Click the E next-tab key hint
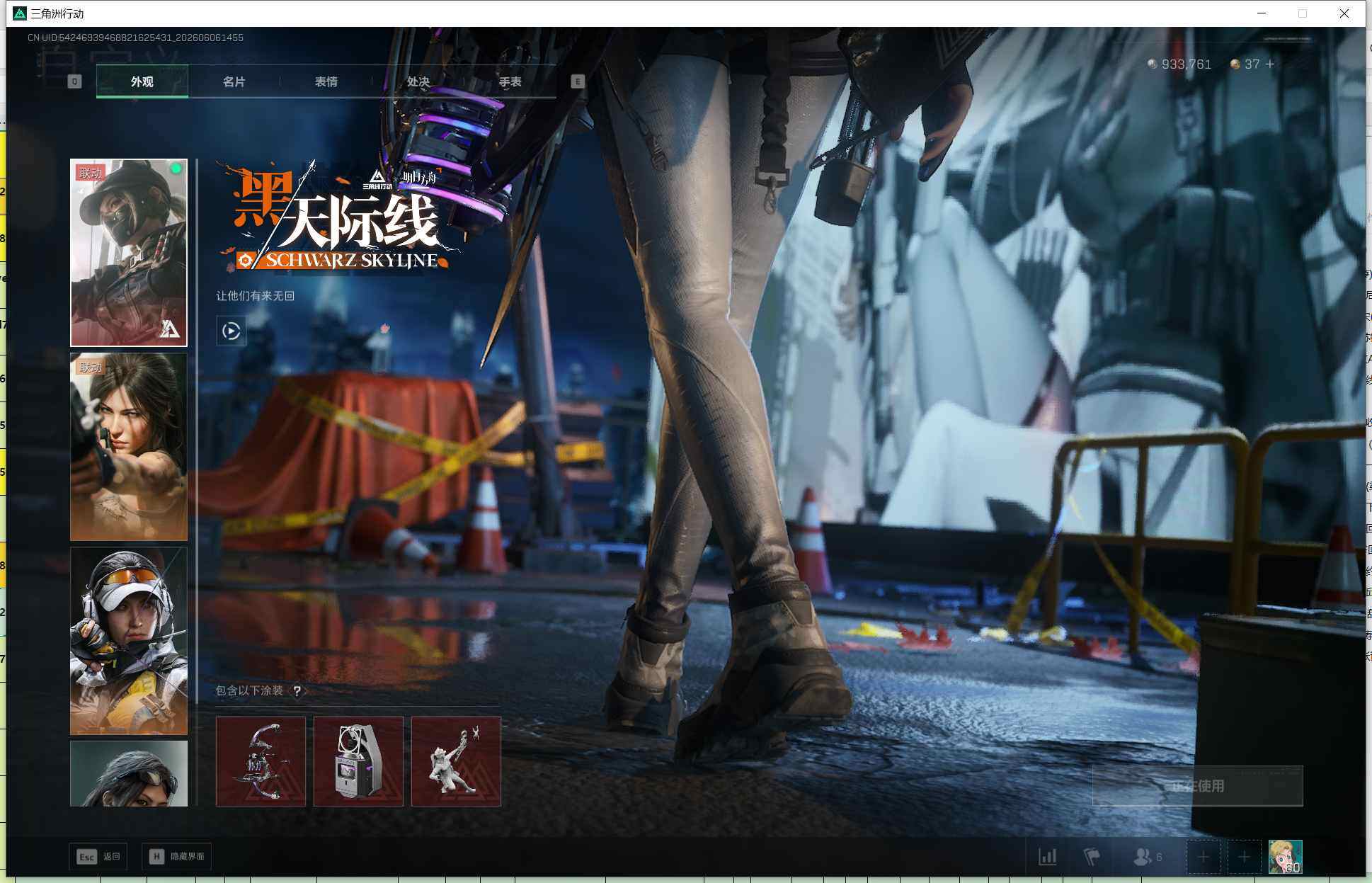Viewport: 1372px width, 883px height. pyautogui.click(x=578, y=81)
